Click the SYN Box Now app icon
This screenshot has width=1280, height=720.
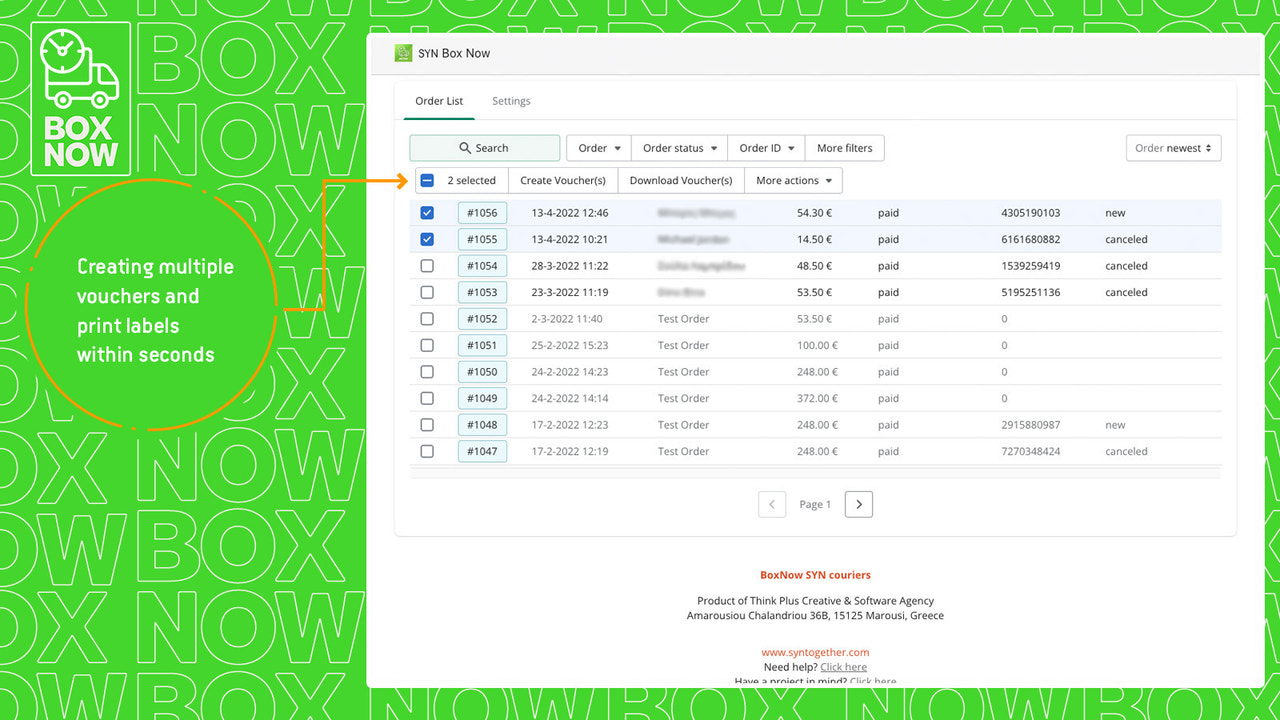pyautogui.click(x=403, y=53)
